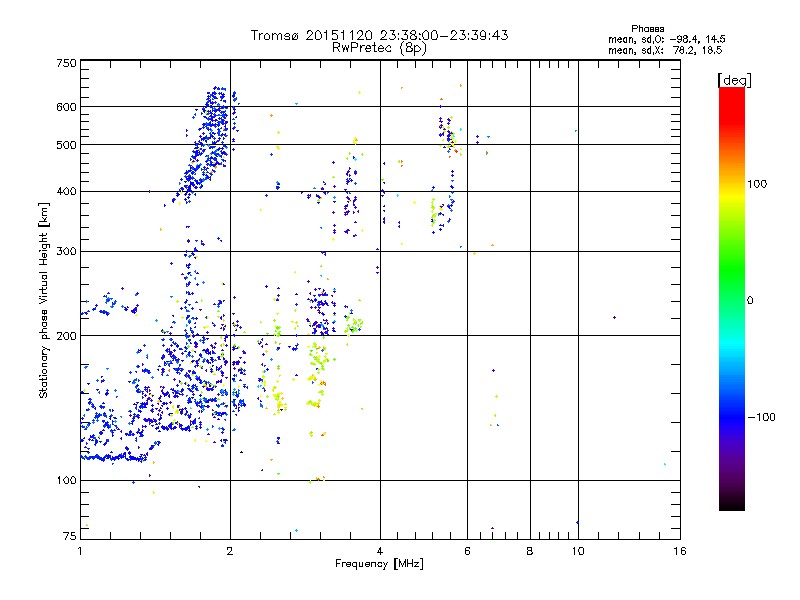Click the x-axis label '2'
800x600 pixels.
[230, 551]
